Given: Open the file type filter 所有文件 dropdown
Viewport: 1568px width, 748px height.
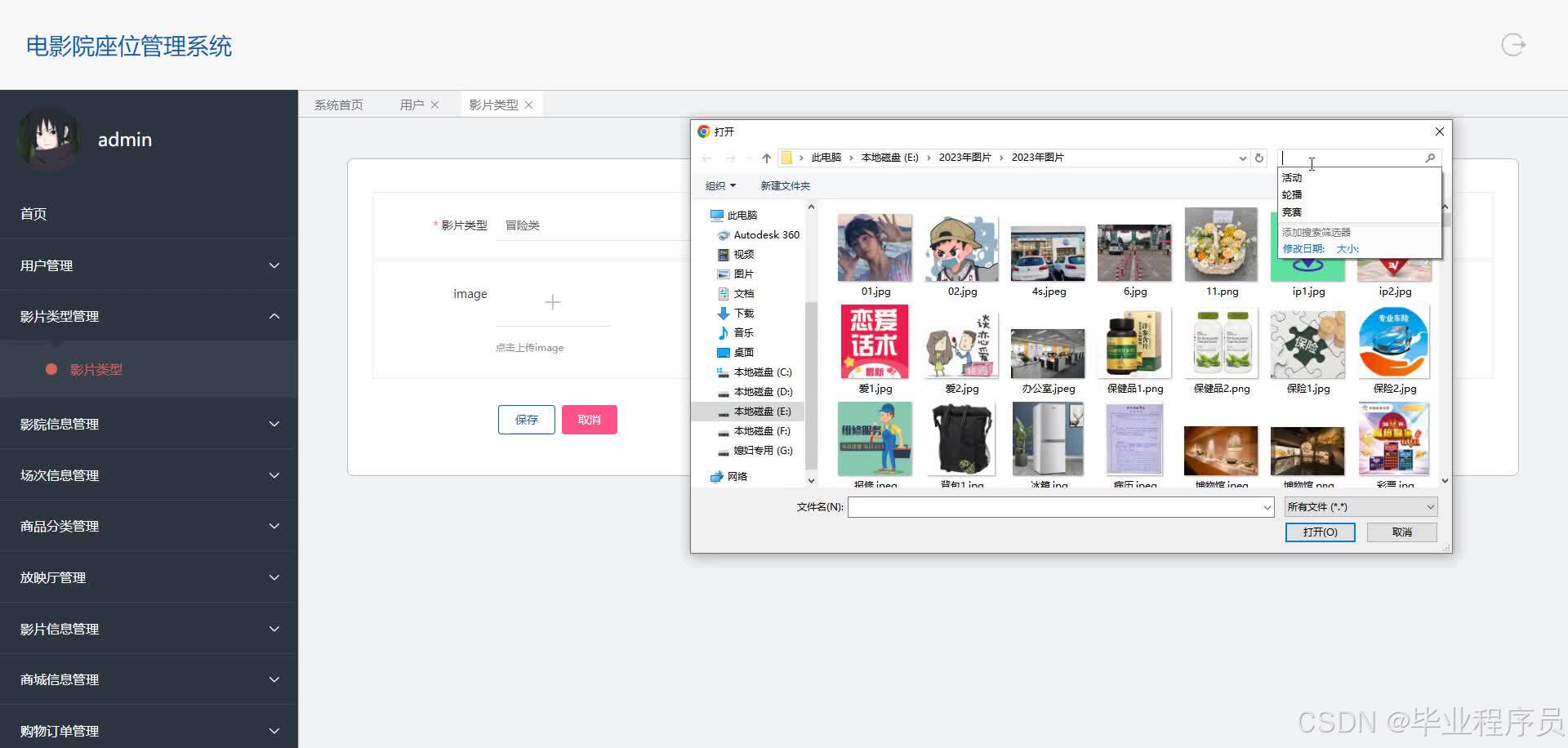Looking at the screenshot, I should (x=1361, y=507).
